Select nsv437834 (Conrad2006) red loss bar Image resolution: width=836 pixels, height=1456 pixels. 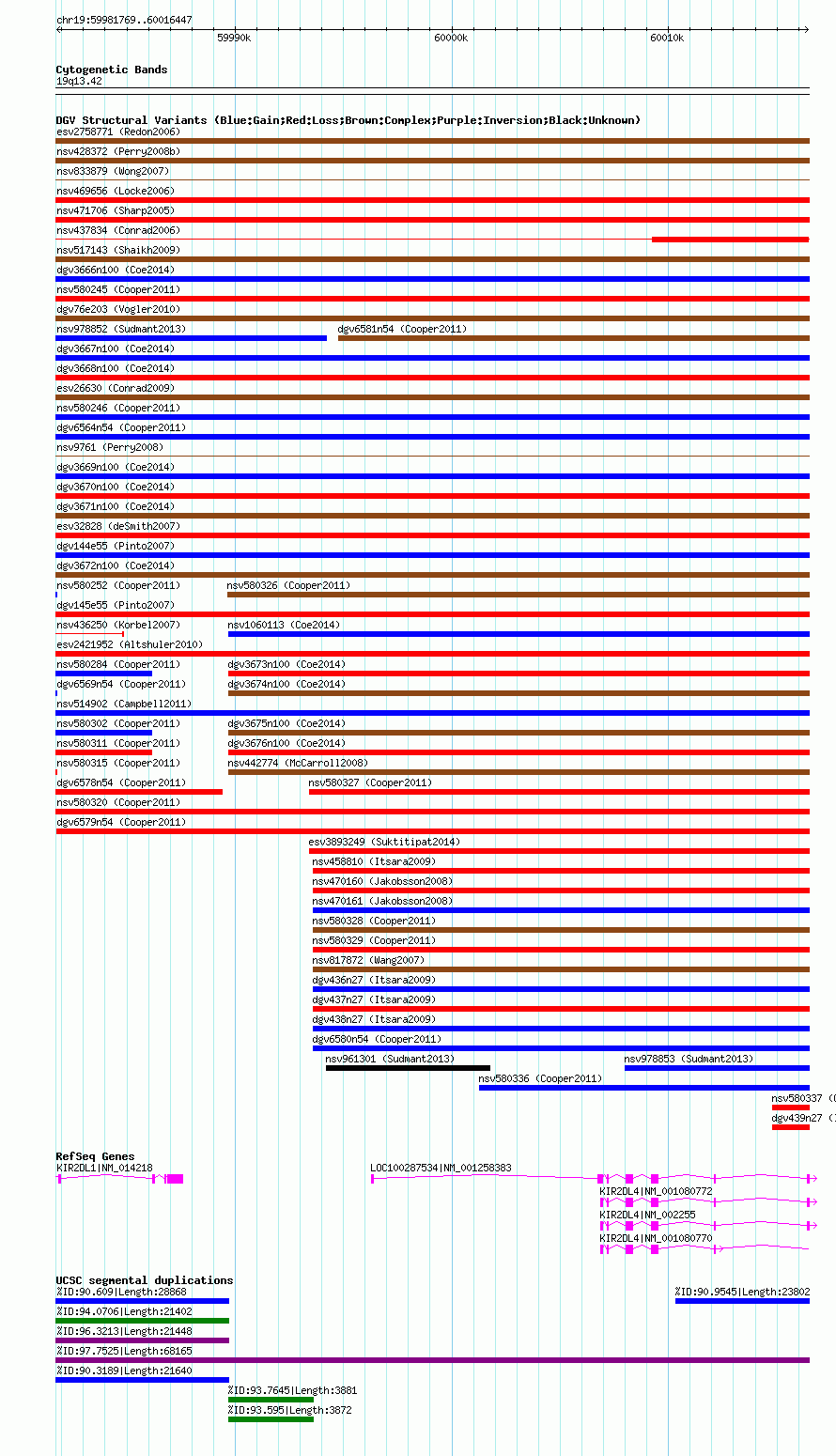point(730,240)
